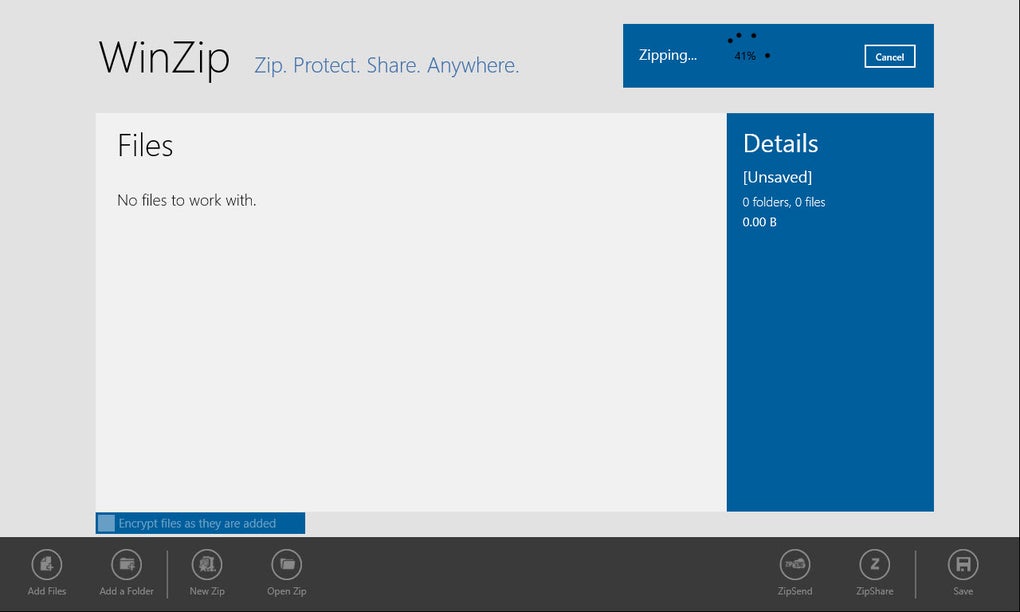Click the 0.00 B size value

click(x=759, y=222)
